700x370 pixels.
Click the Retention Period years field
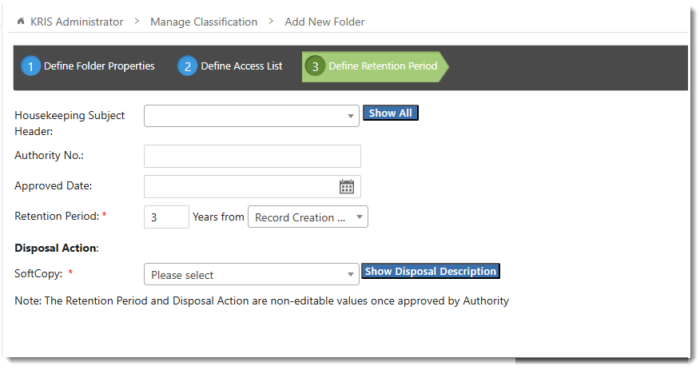167,217
